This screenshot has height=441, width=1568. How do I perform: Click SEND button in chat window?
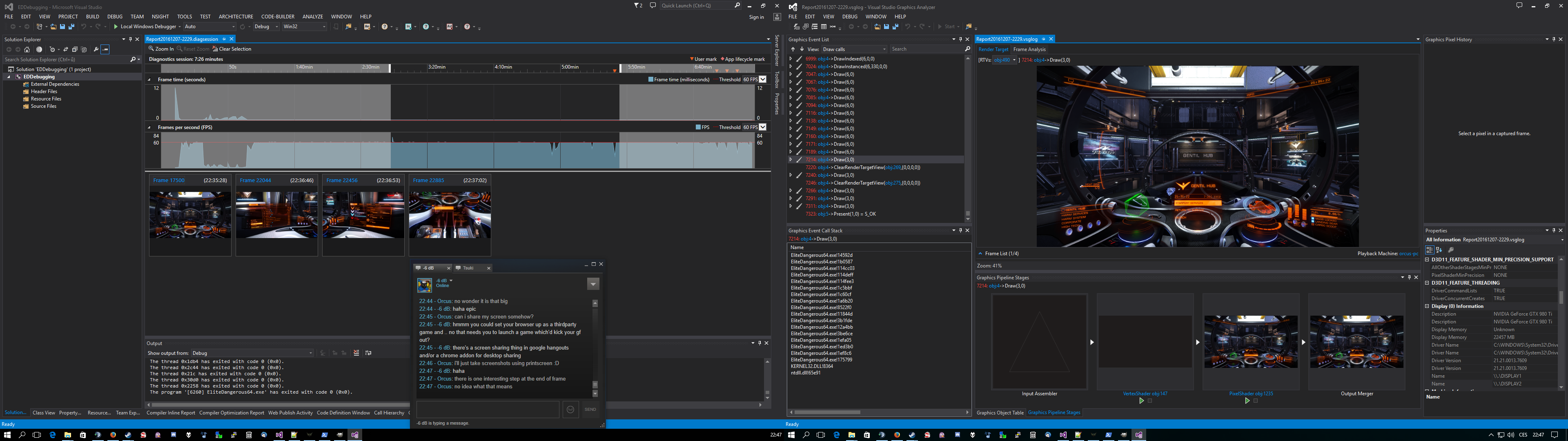590,409
